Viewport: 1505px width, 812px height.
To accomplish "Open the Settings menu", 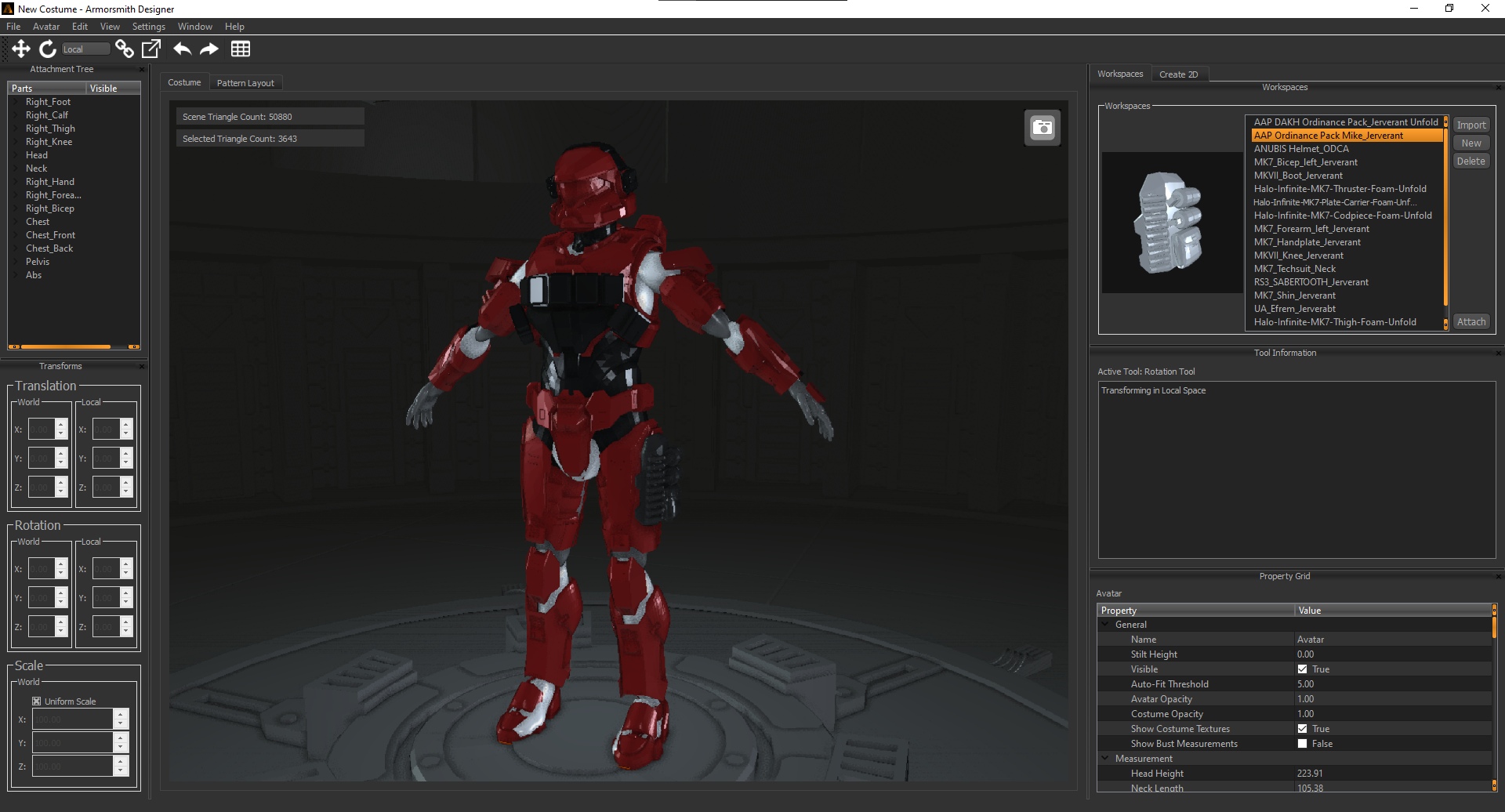I will [148, 27].
